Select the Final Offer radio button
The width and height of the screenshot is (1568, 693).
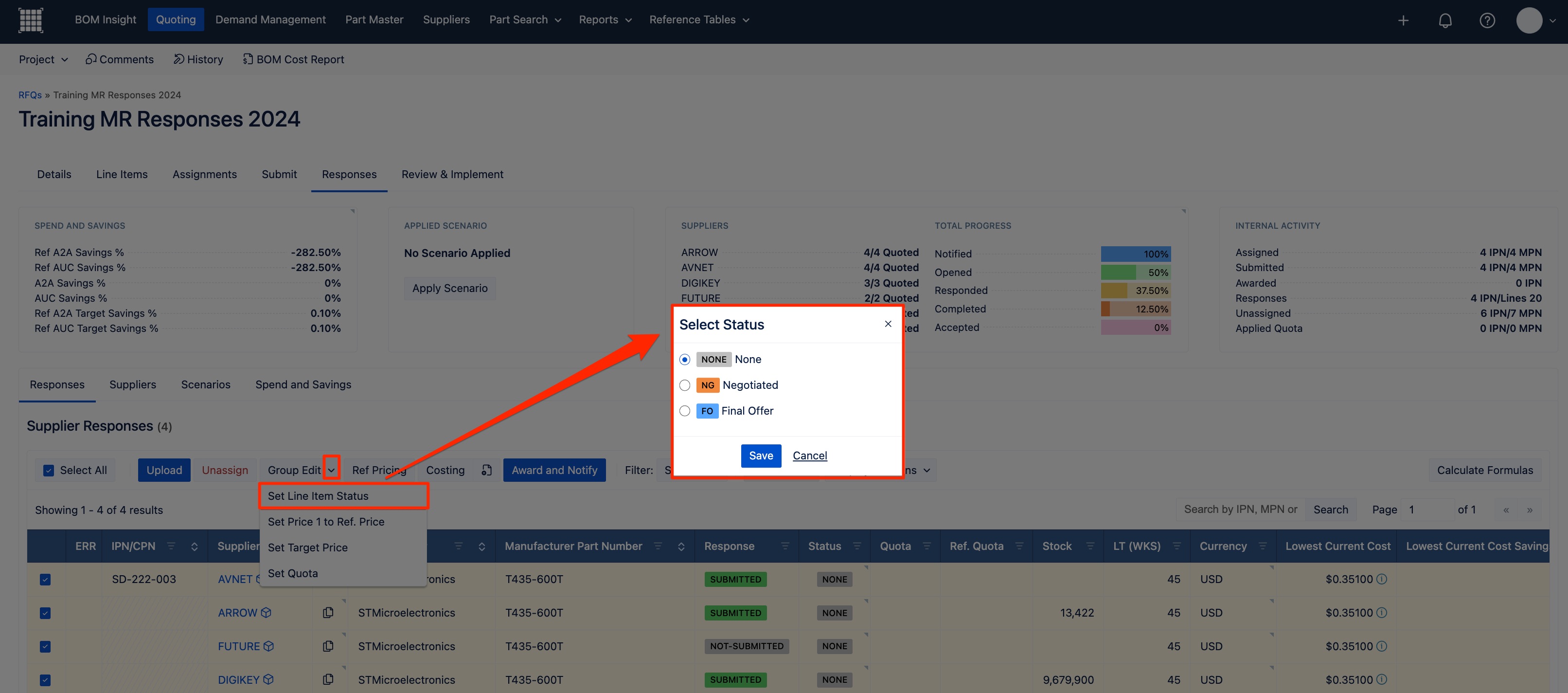pos(685,411)
